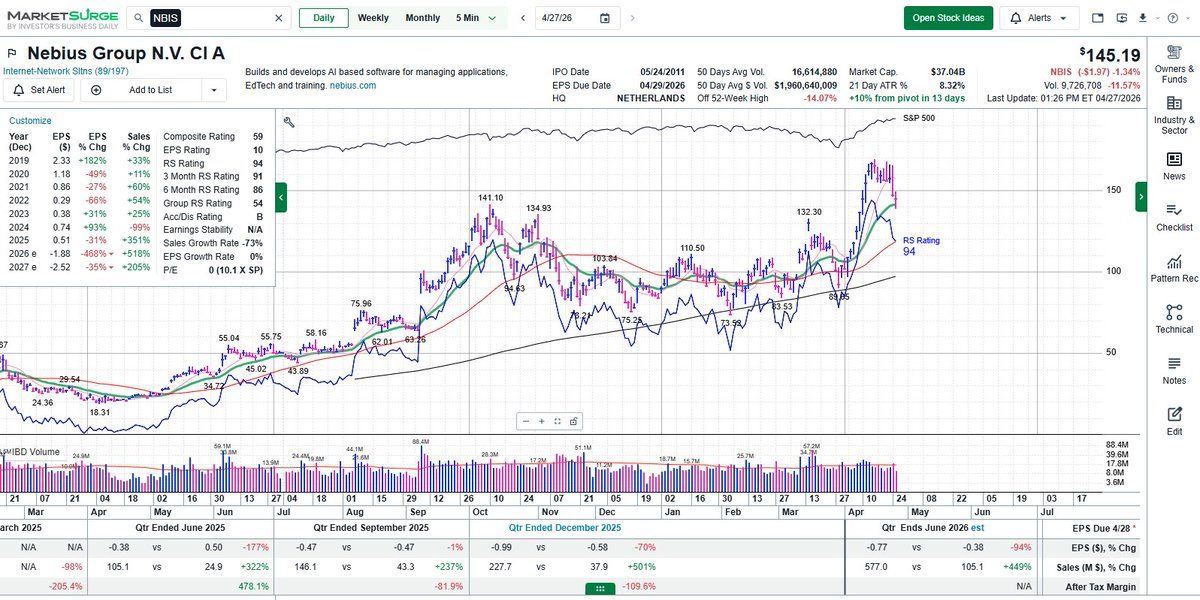Click the flag icon beside Nebius Group
The height and width of the screenshot is (600, 1200).
(x=12, y=54)
